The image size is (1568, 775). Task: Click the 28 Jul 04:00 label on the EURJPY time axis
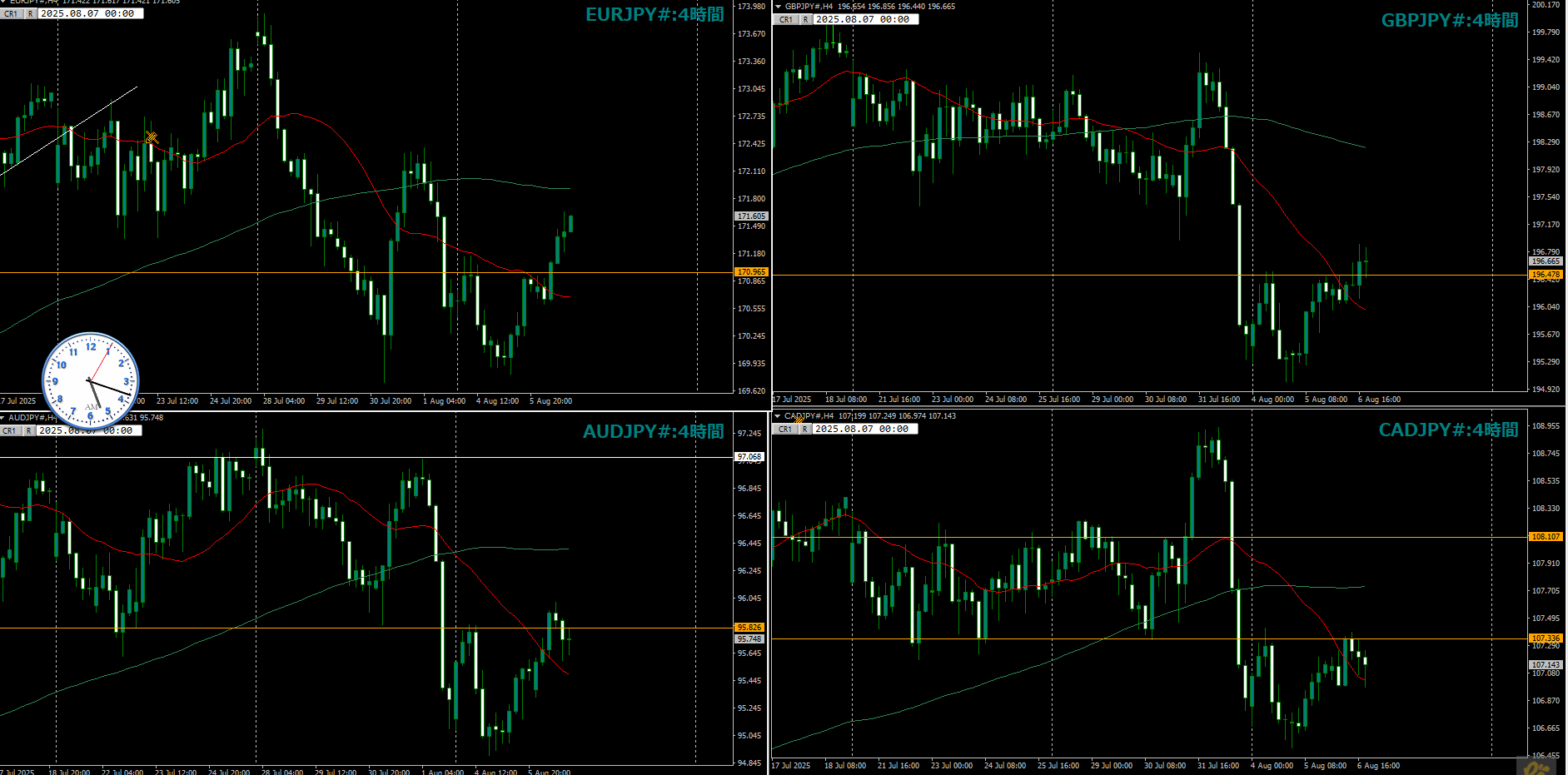(x=284, y=400)
